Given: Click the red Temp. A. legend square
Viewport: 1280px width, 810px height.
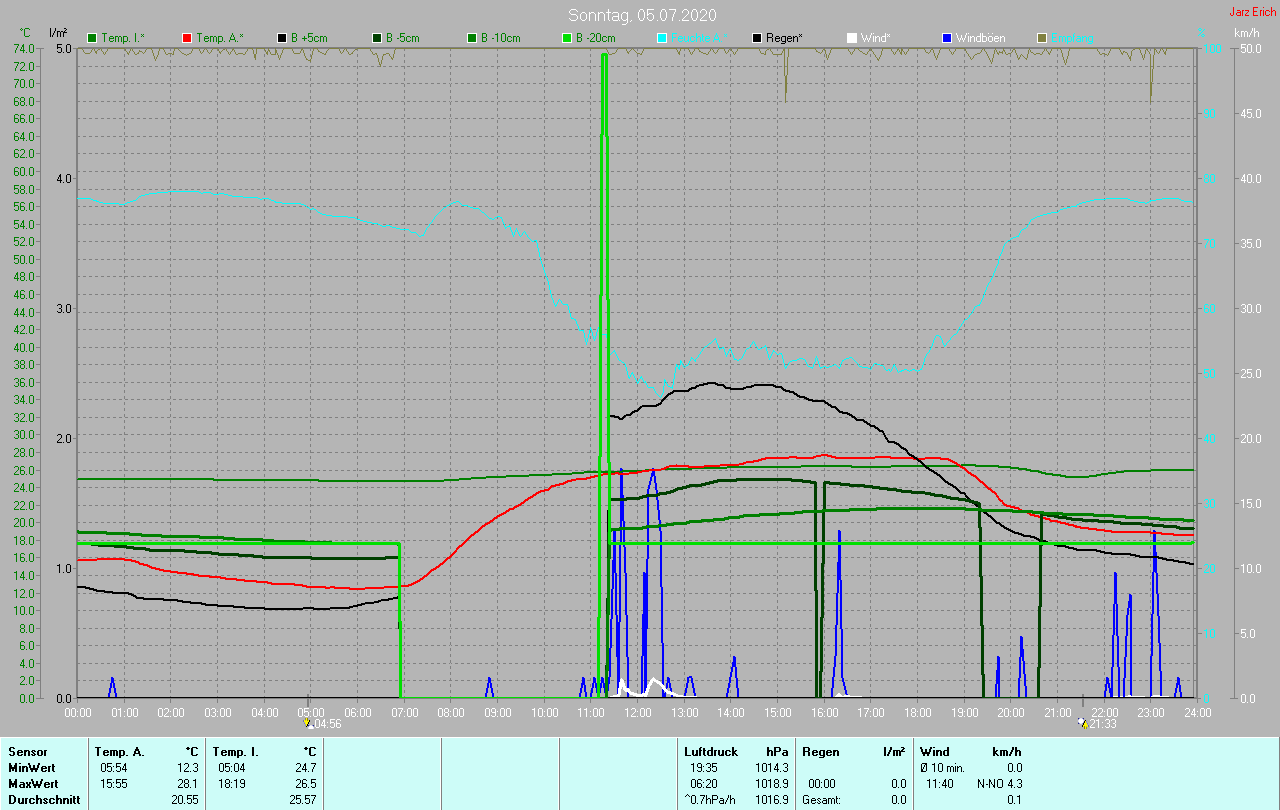Looking at the screenshot, I should (187, 38).
